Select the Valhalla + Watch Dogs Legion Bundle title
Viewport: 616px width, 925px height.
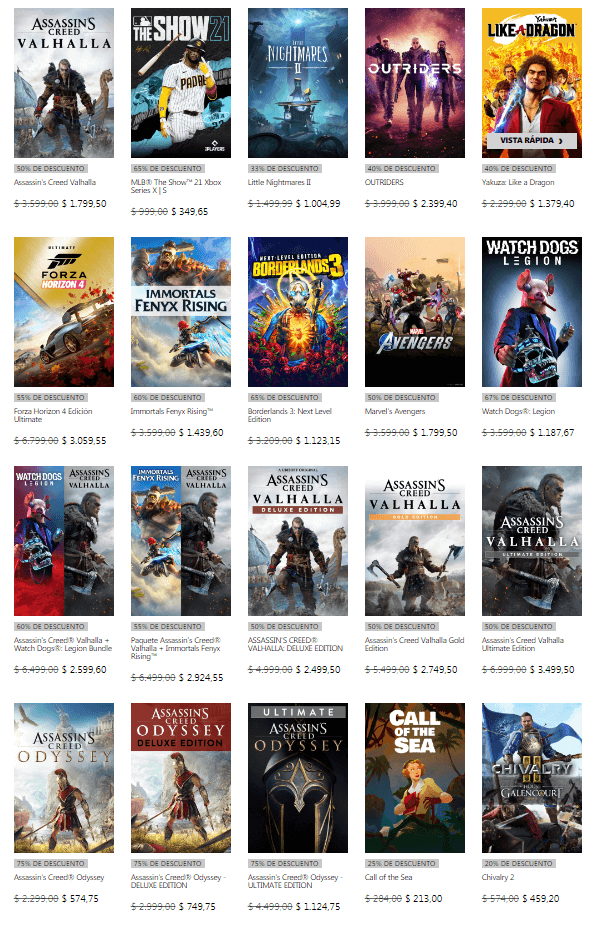(61, 644)
